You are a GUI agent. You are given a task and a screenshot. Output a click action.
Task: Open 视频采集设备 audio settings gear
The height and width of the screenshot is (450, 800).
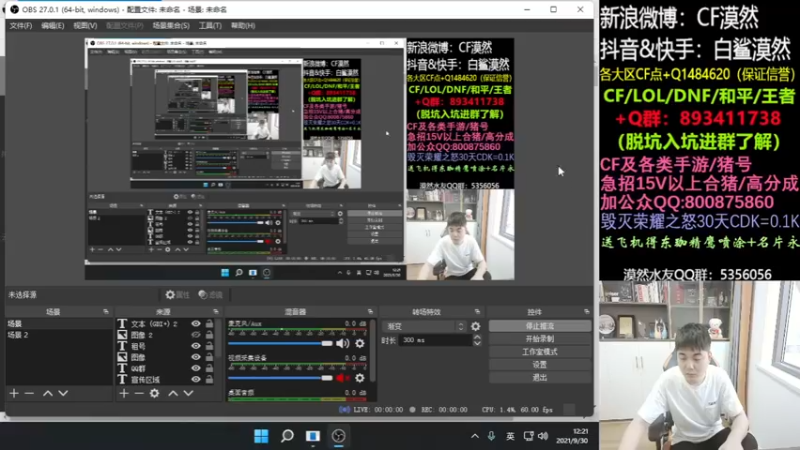click(x=360, y=378)
